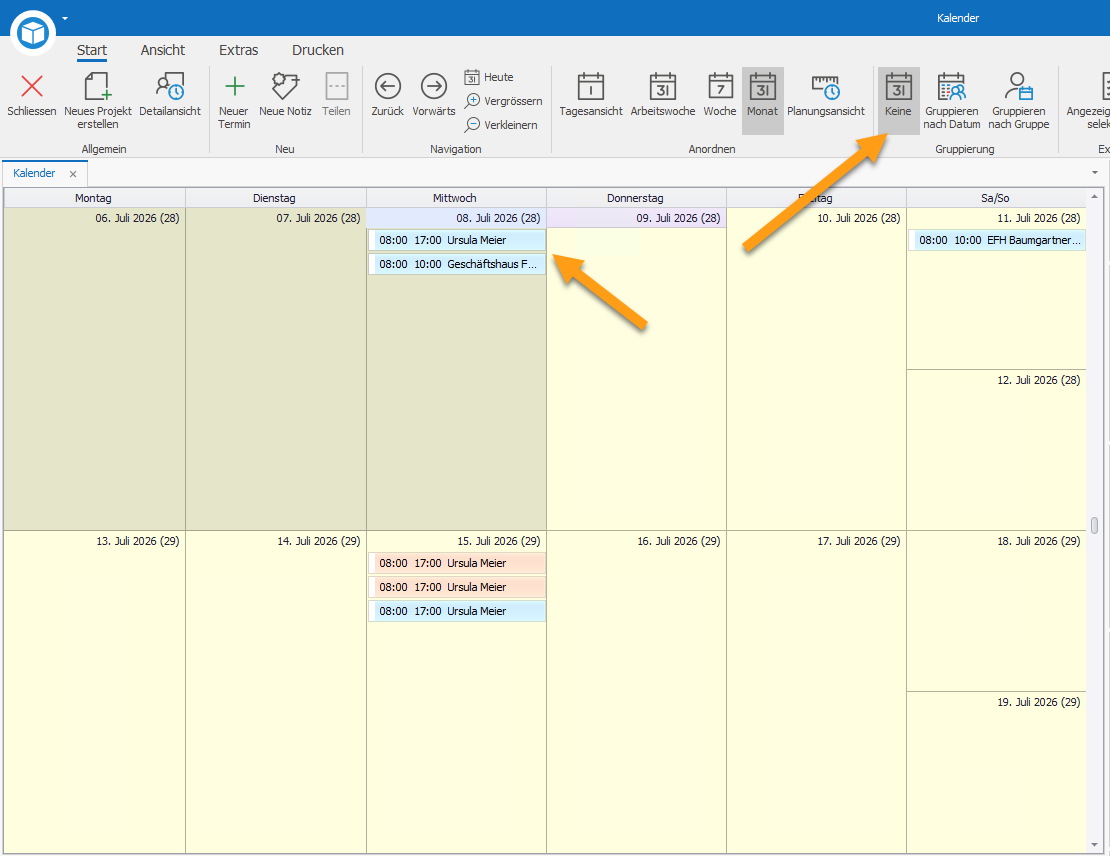Create a new project with Neues Projekt erstellen

click(x=98, y=101)
